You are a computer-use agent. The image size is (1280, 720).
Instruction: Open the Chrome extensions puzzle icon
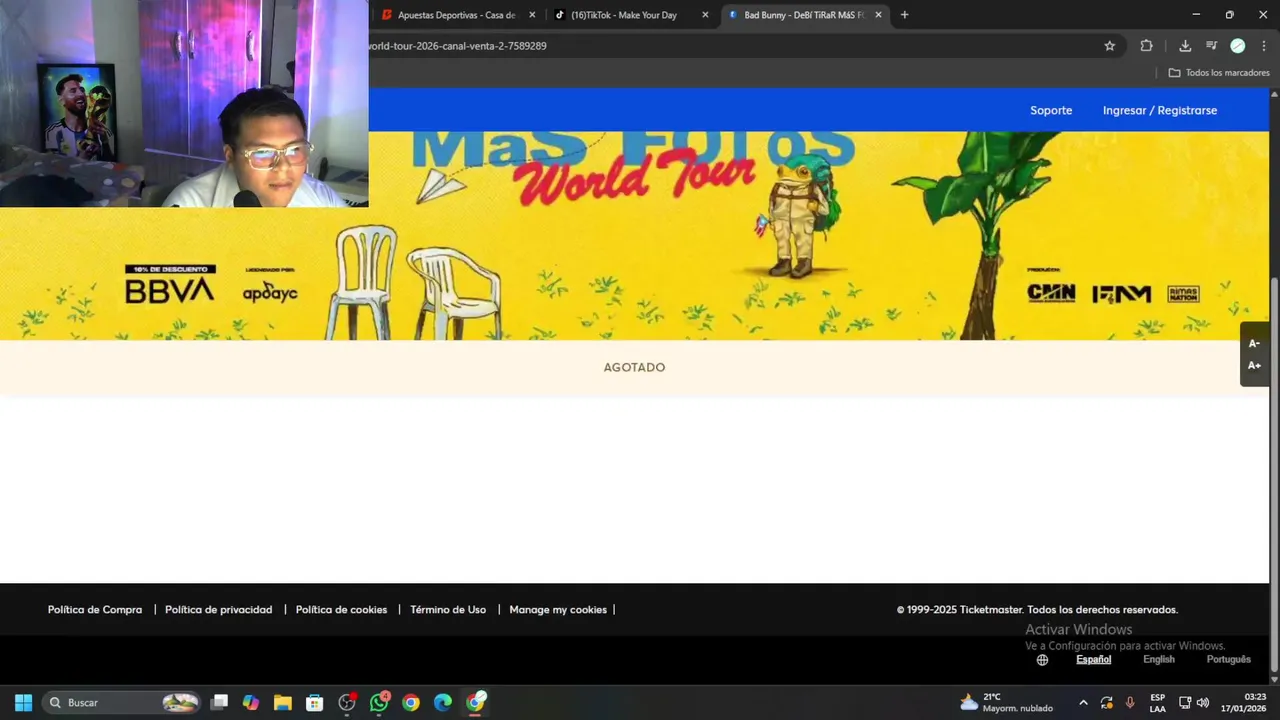tap(1146, 46)
